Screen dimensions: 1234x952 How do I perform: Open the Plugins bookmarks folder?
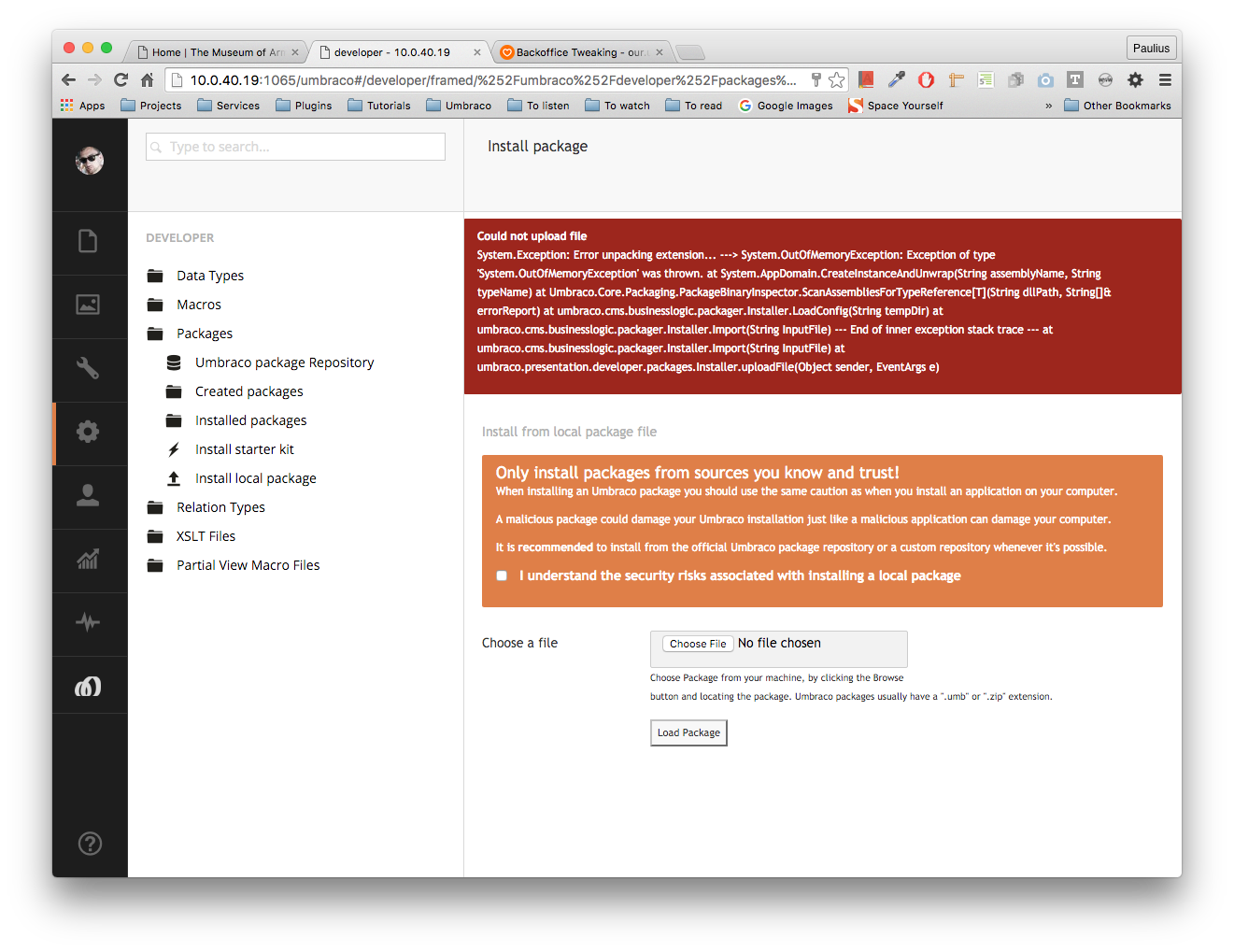point(304,106)
